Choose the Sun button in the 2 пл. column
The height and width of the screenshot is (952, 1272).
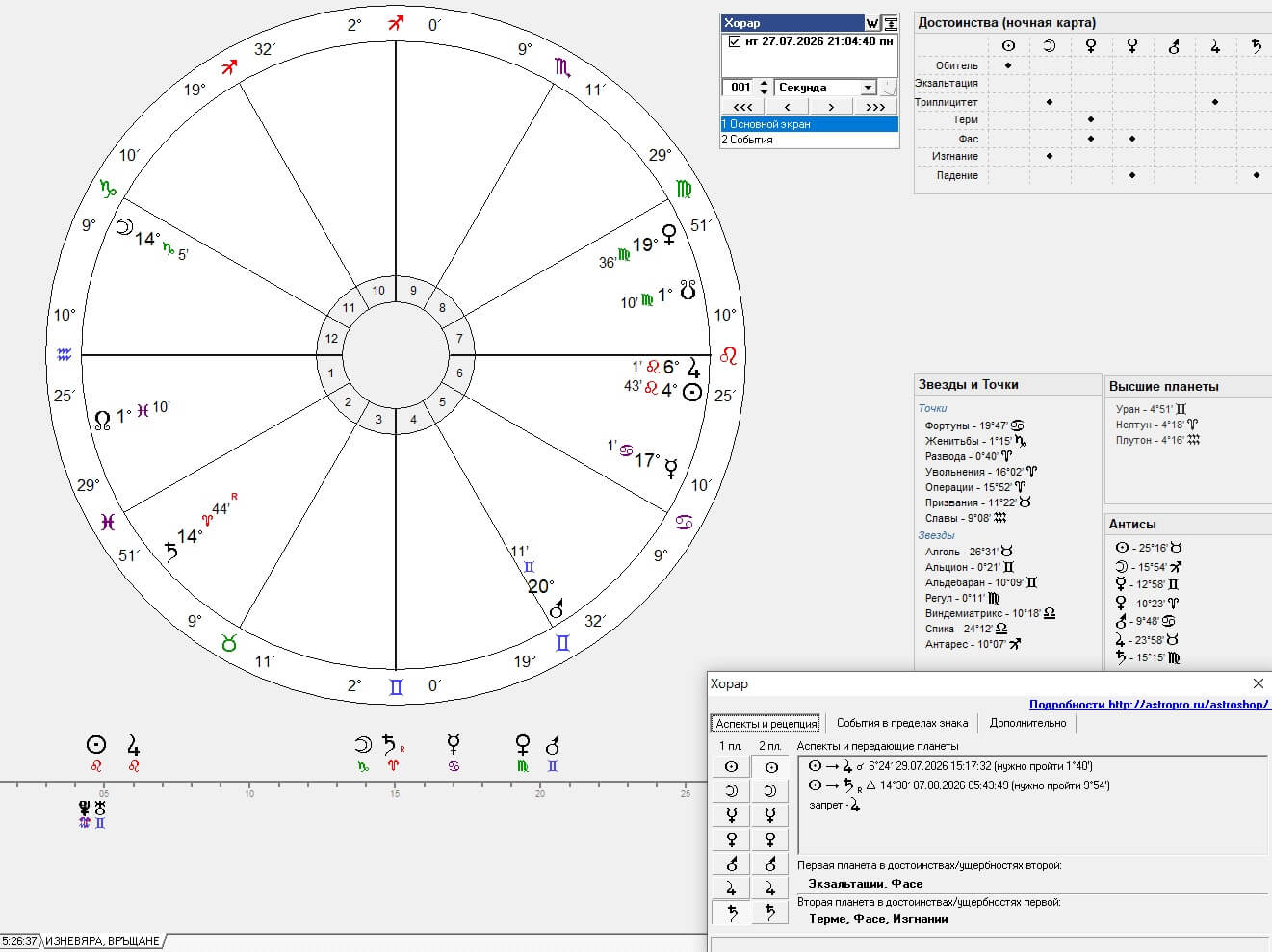770,767
